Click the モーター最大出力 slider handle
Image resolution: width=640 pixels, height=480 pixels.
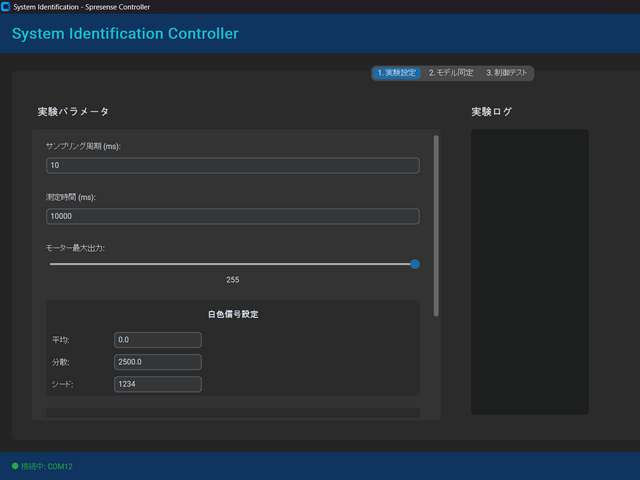tap(414, 264)
